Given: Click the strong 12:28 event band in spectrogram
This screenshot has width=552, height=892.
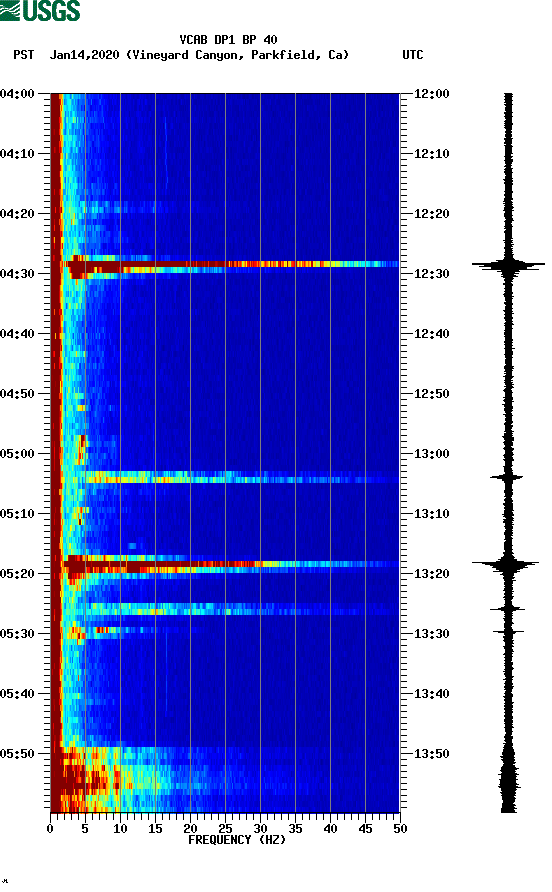Looking at the screenshot, I should (230, 266).
